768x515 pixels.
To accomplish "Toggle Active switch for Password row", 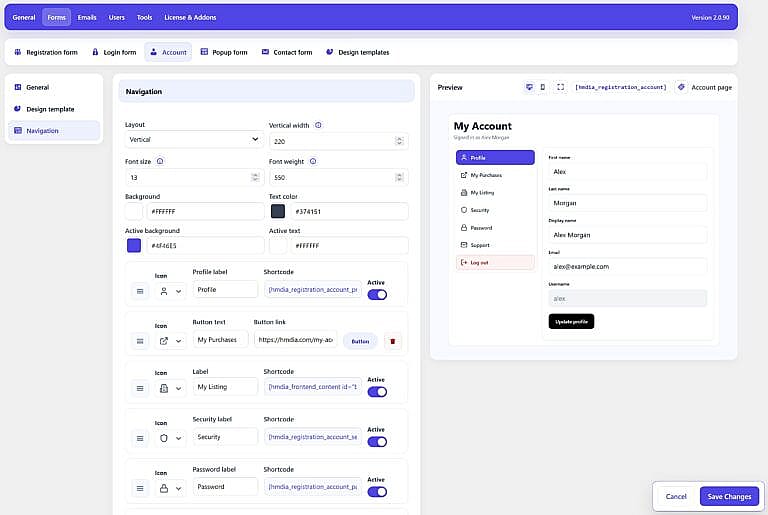I will 377,491.
